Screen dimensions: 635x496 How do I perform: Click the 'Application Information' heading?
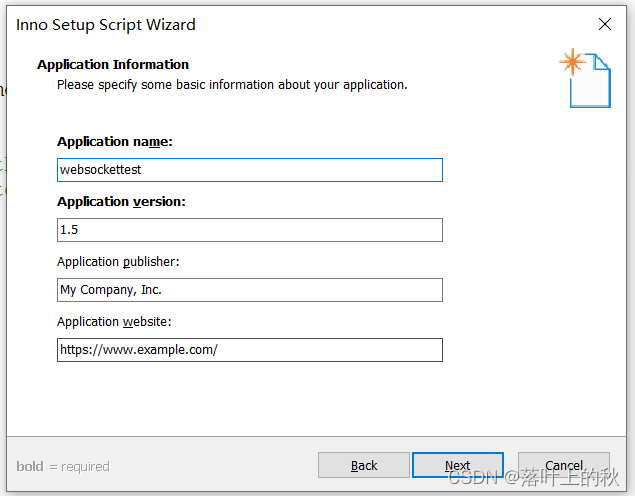(113, 65)
